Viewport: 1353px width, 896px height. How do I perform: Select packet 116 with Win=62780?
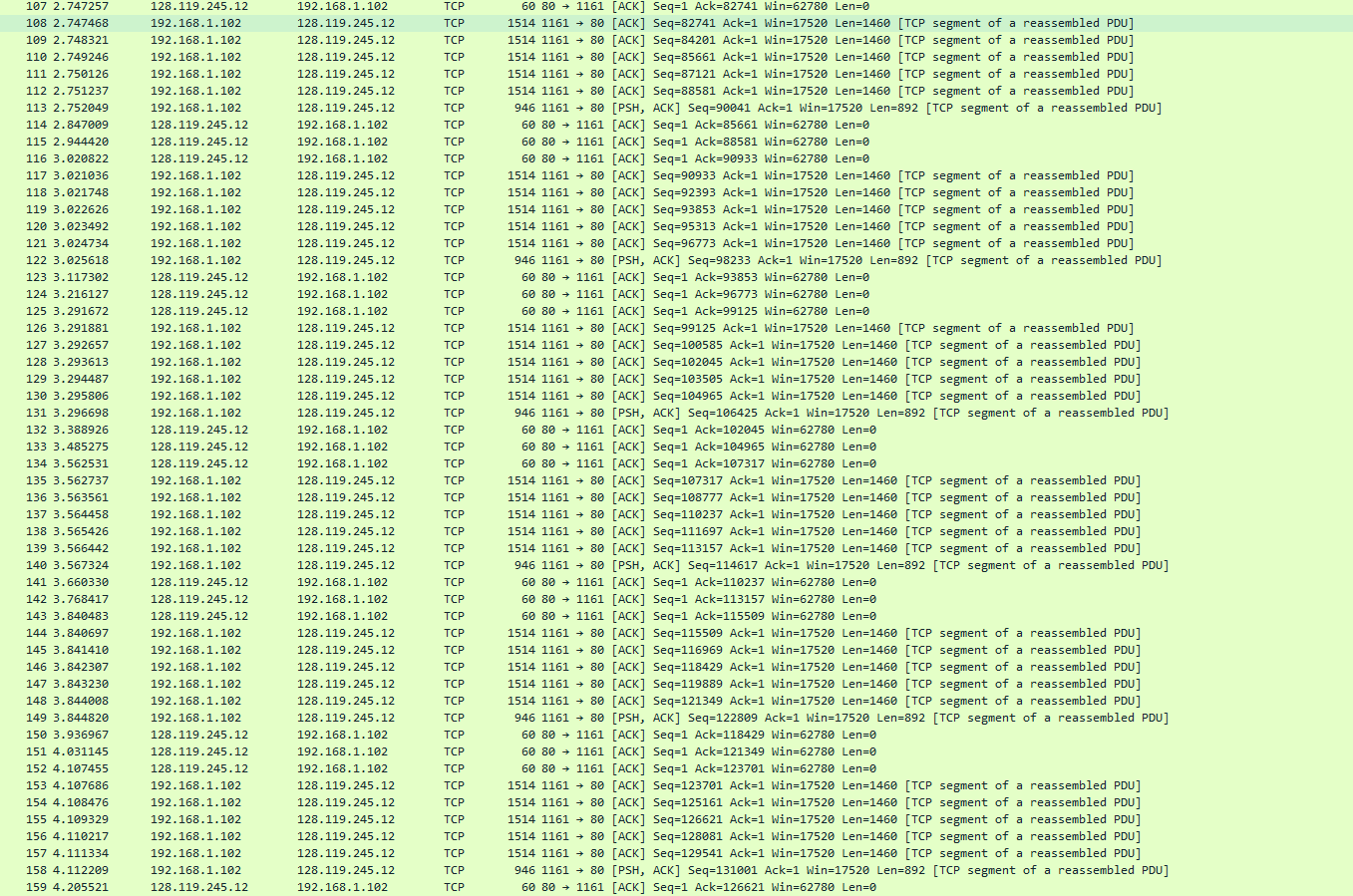[399, 157]
